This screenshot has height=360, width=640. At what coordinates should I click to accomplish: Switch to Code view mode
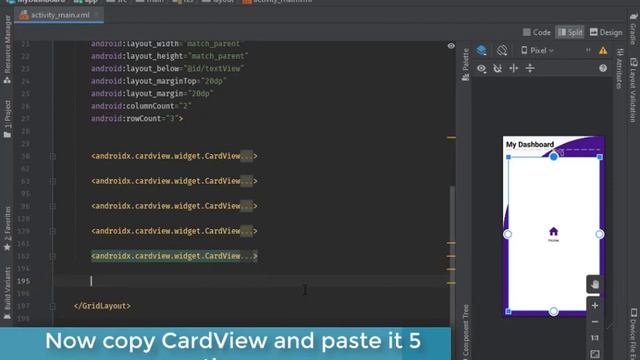tap(537, 32)
